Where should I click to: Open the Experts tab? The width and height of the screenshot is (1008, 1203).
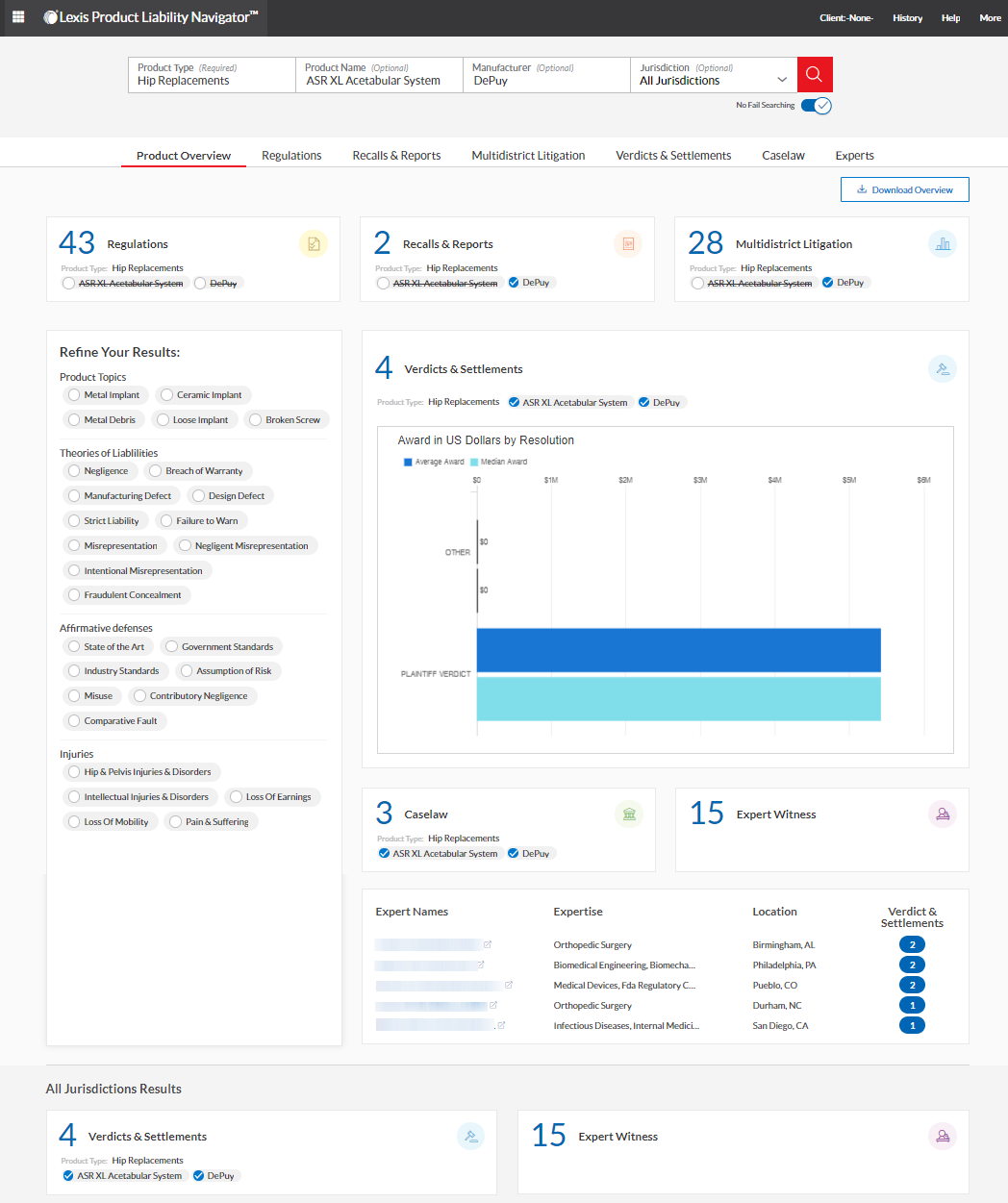(854, 156)
